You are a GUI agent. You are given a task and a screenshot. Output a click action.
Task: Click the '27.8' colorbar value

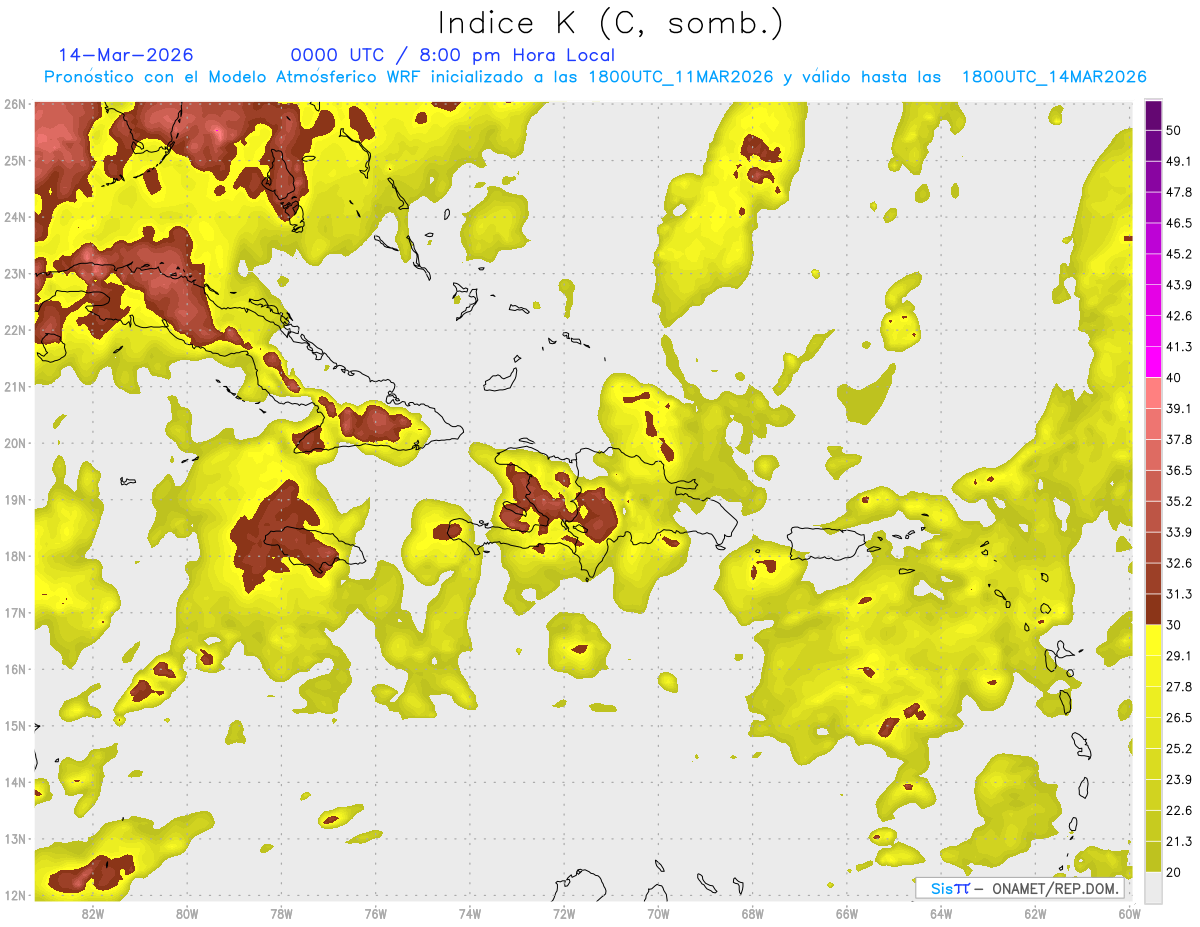1179,686
